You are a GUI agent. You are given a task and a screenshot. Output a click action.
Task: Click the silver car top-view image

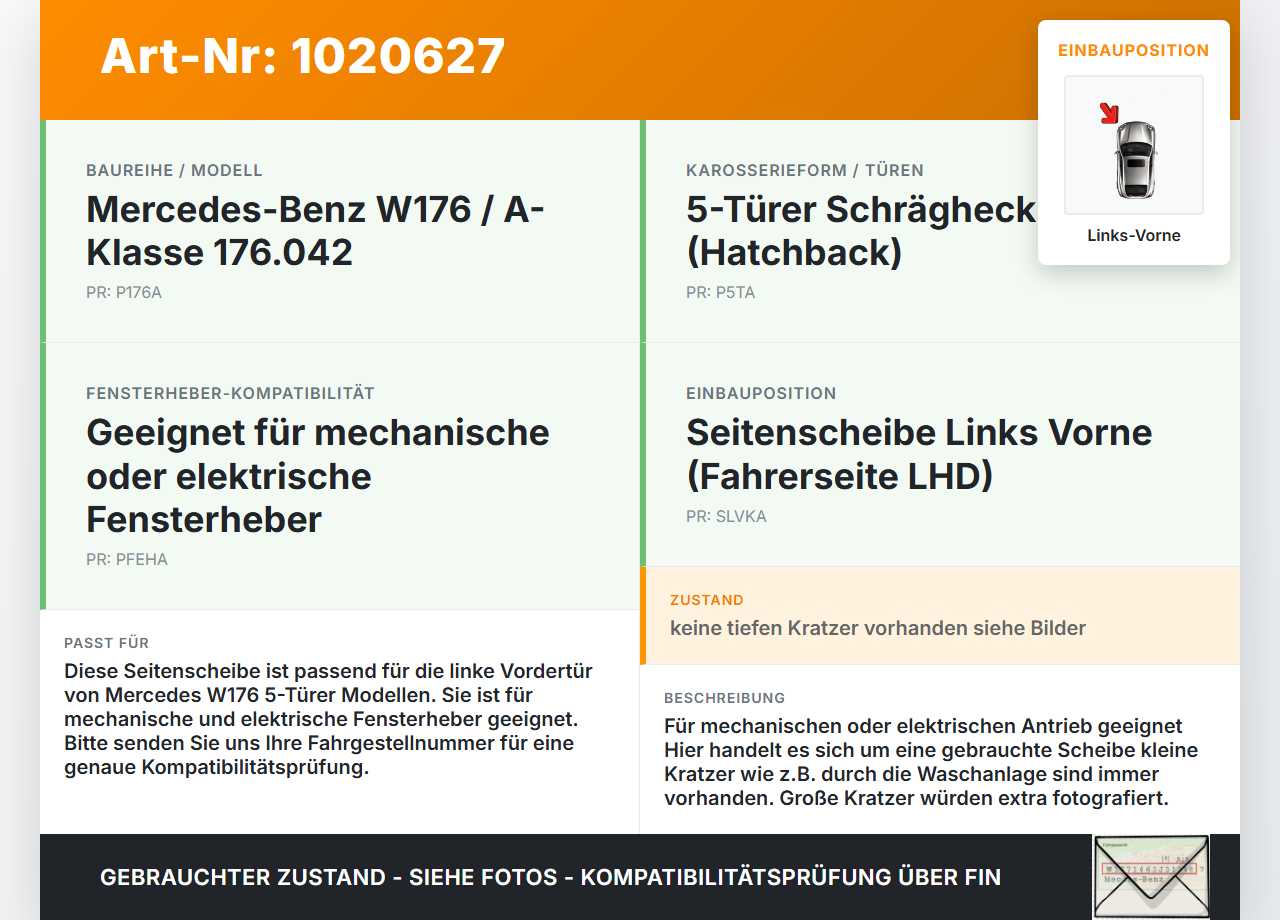point(1135,158)
